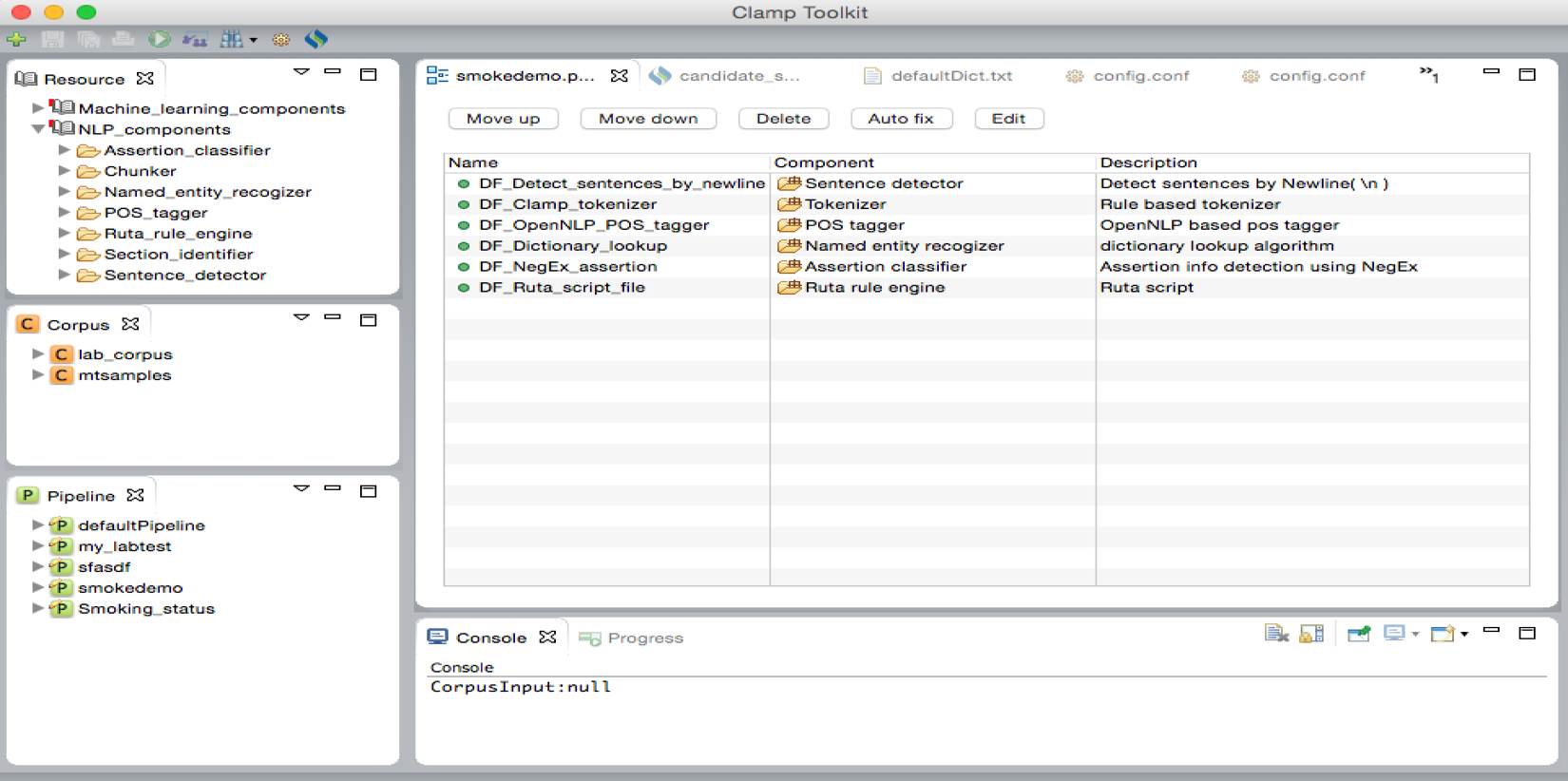Expand the Machine_learning_components tree node

pyautogui.click(x=38, y=108)
